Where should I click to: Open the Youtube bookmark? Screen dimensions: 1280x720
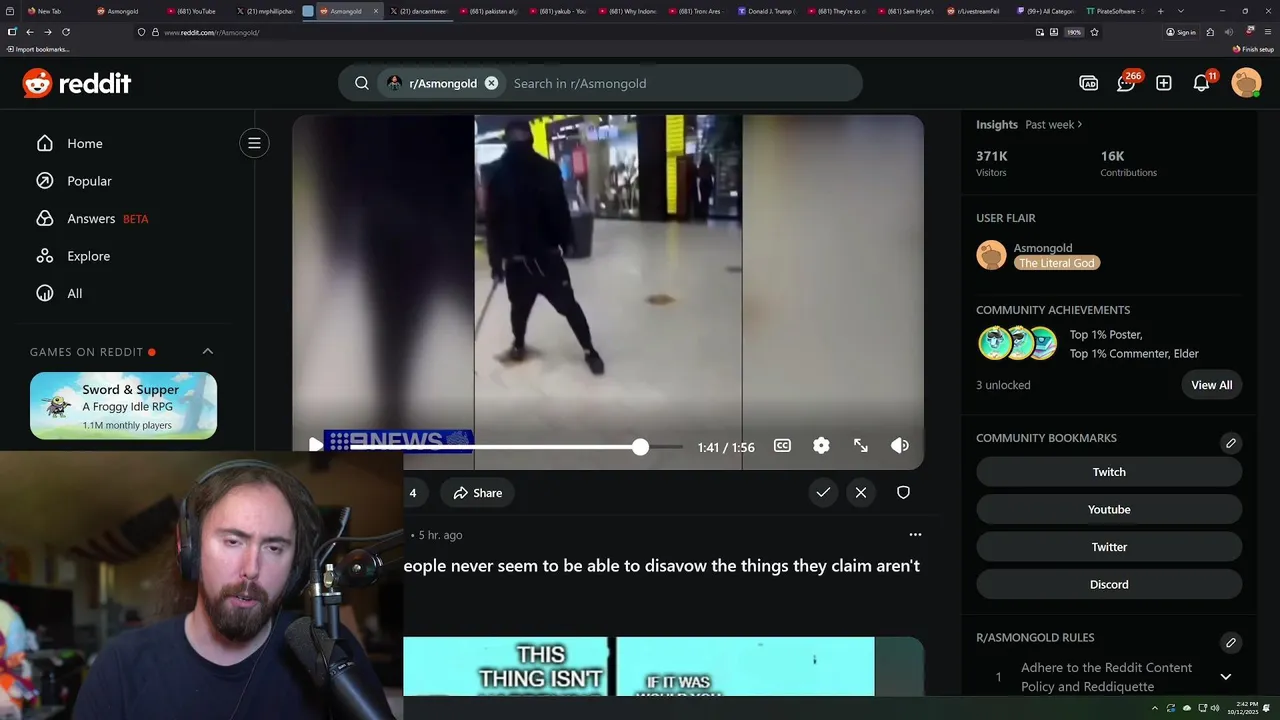1109,510
